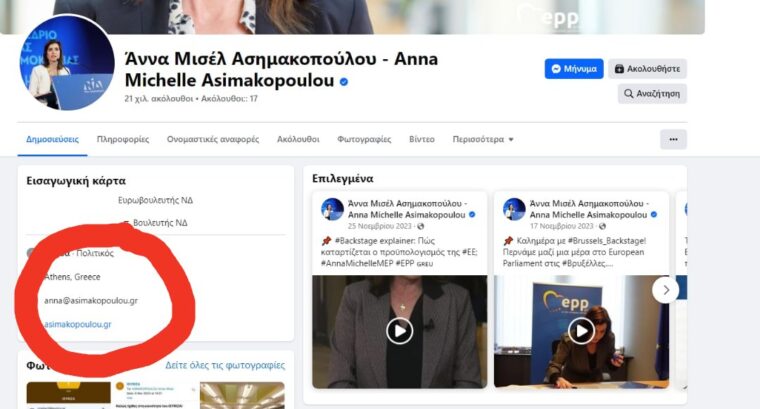Open the Φωτογραφίες tab

tap(364, 140)
